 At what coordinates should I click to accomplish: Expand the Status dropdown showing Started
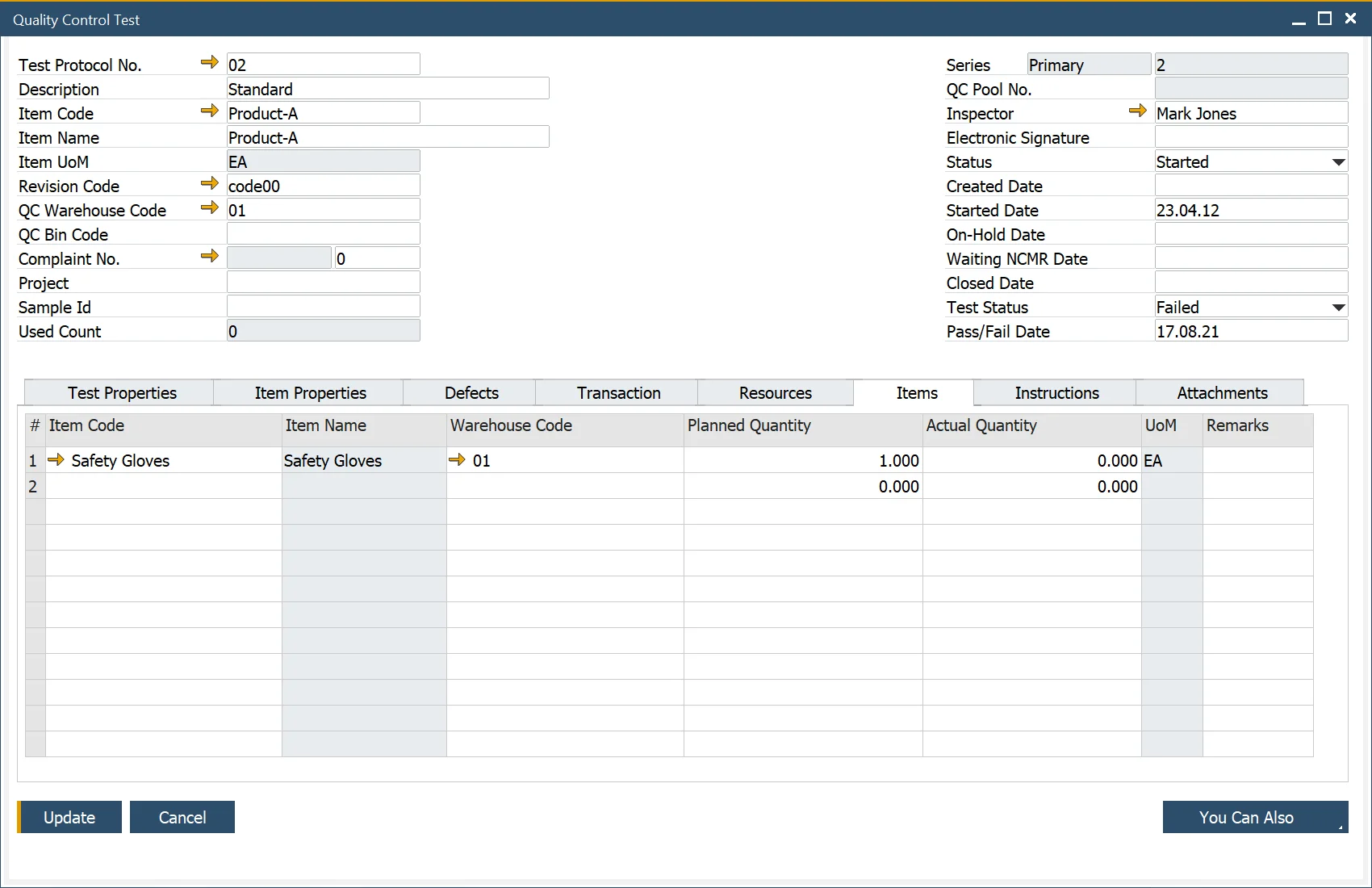1338,162
